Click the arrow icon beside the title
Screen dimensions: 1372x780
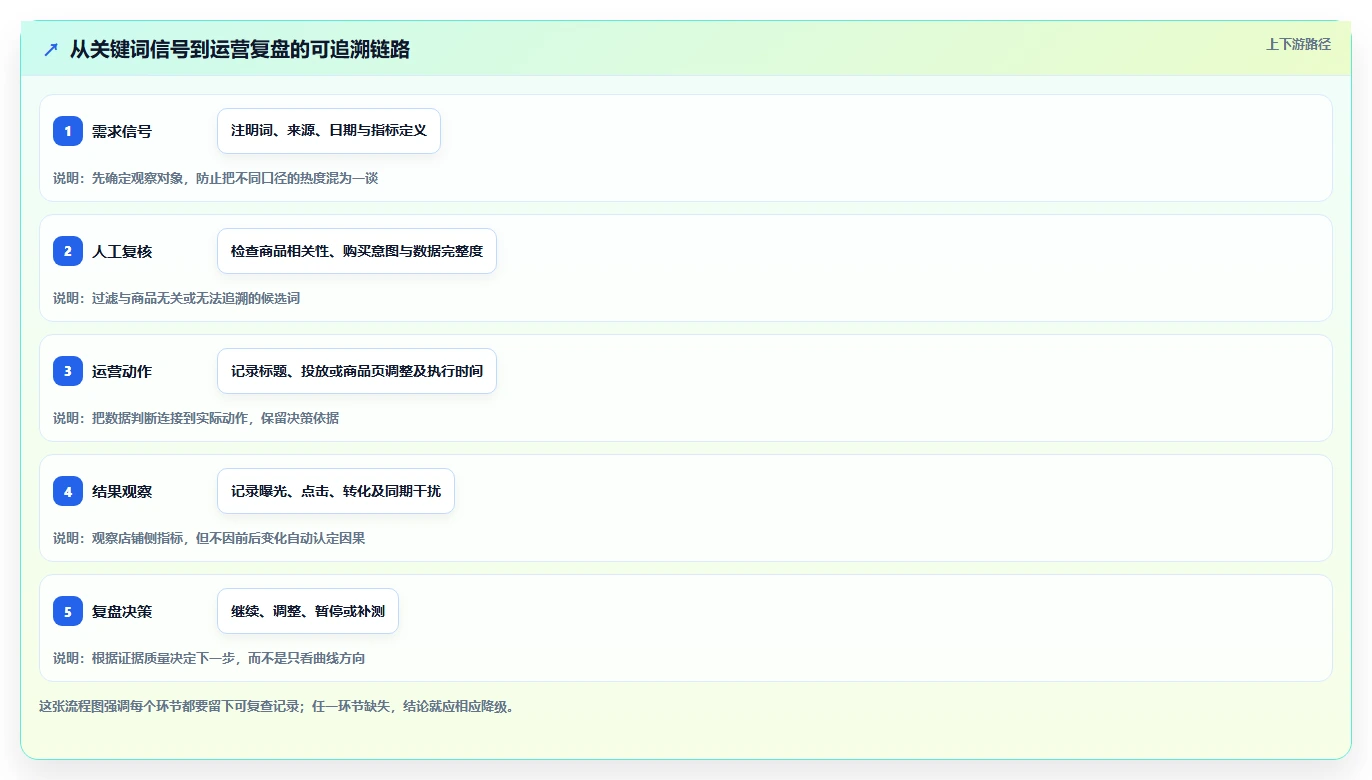coord(51,49)
